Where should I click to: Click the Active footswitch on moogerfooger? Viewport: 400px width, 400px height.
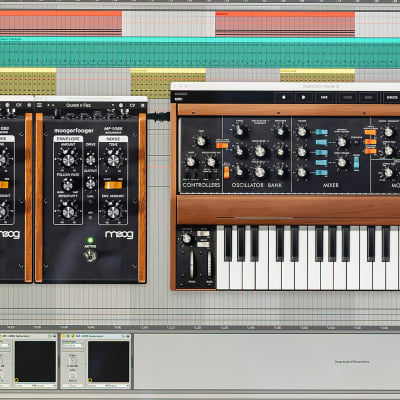click(90, 256)
